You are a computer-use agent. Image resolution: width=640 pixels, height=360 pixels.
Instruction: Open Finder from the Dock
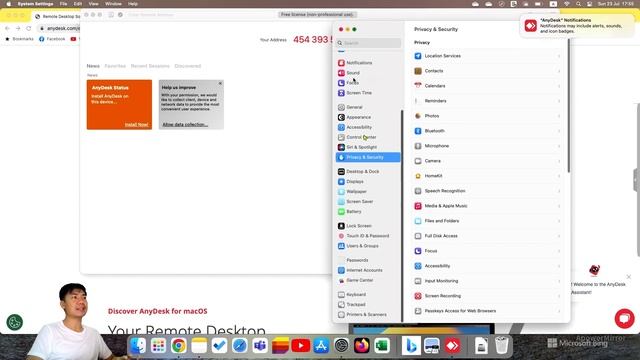(x=138, y=346)
